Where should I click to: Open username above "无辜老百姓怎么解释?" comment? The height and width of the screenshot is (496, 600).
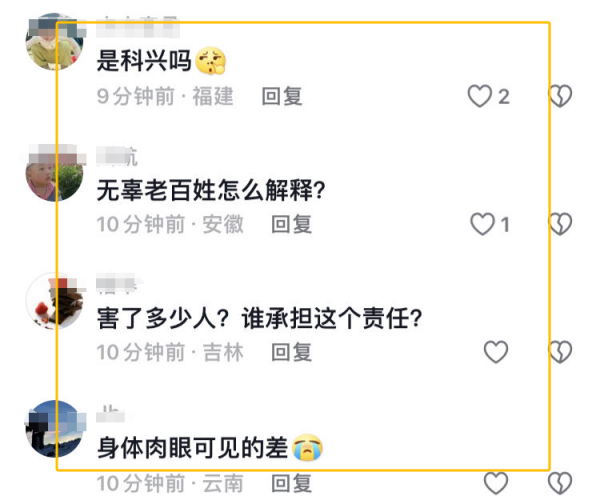point(117,156)
